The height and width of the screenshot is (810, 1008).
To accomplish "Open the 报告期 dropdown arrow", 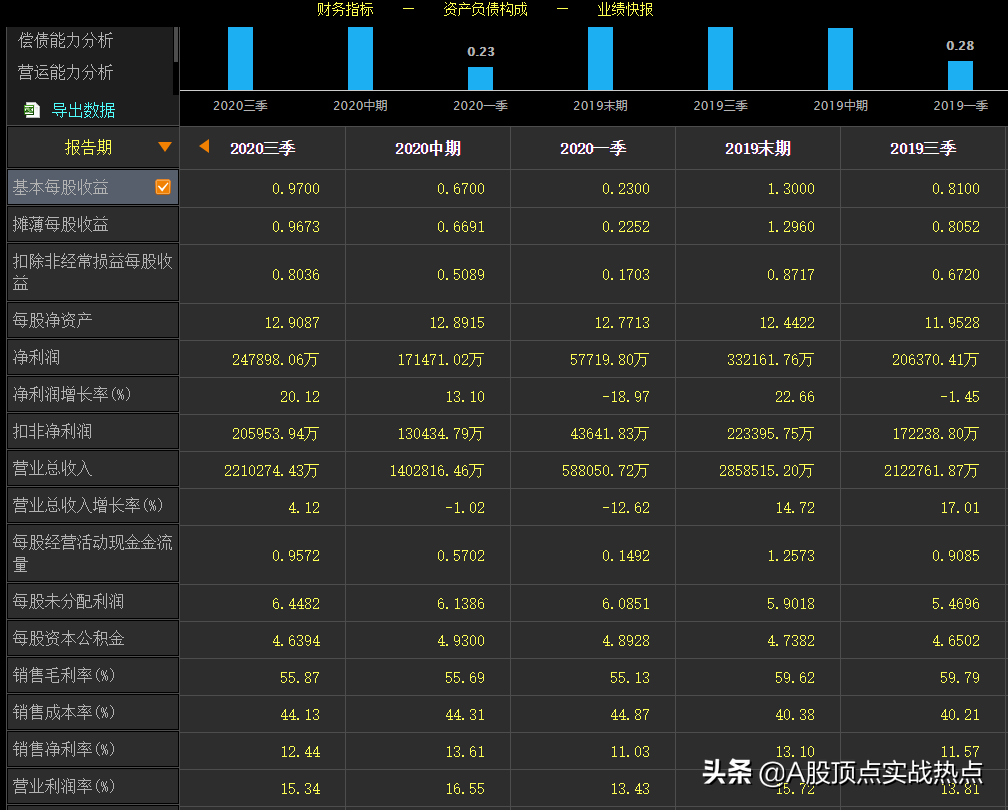I will point(165,147).
